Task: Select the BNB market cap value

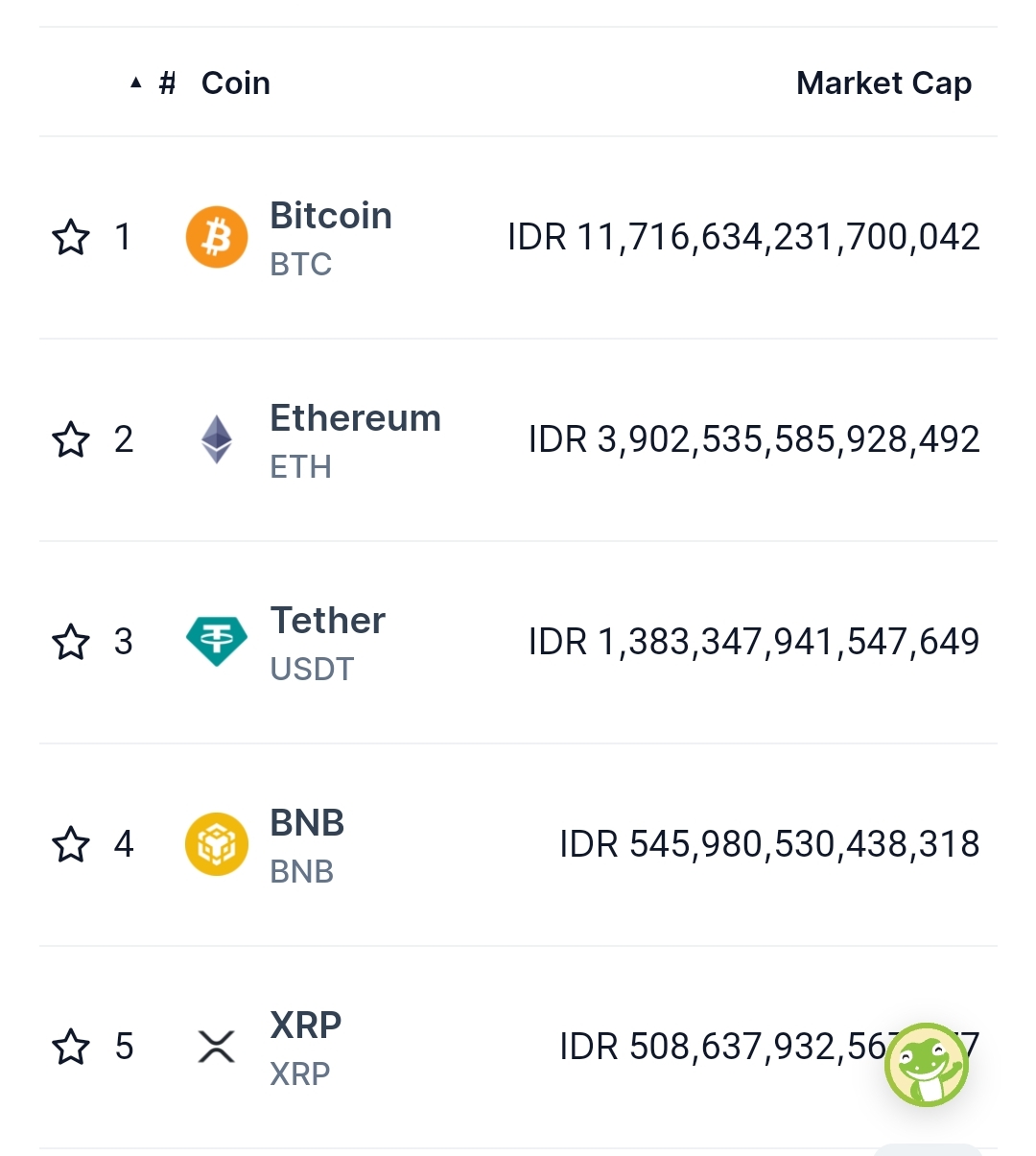Action: pyautogui.click(x=769, y=844)
